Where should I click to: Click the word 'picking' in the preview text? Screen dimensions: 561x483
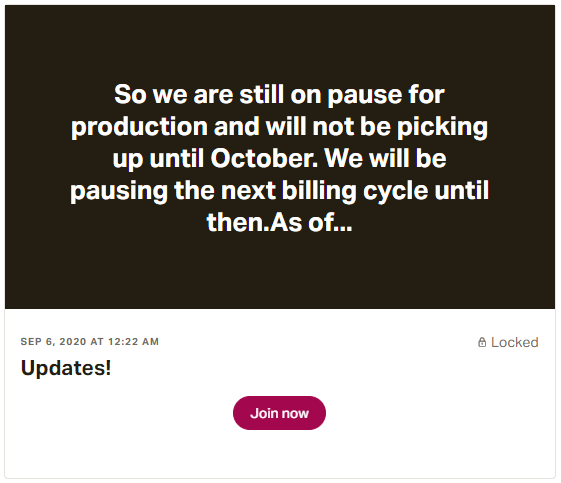[443, 128]
